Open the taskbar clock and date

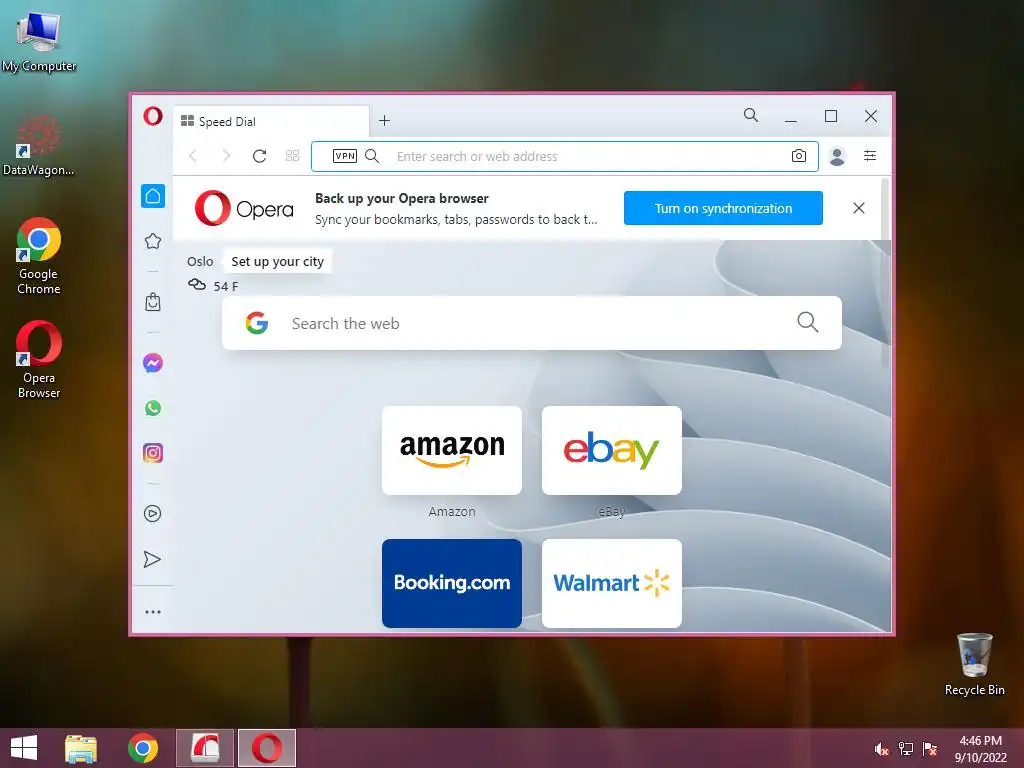980,749
